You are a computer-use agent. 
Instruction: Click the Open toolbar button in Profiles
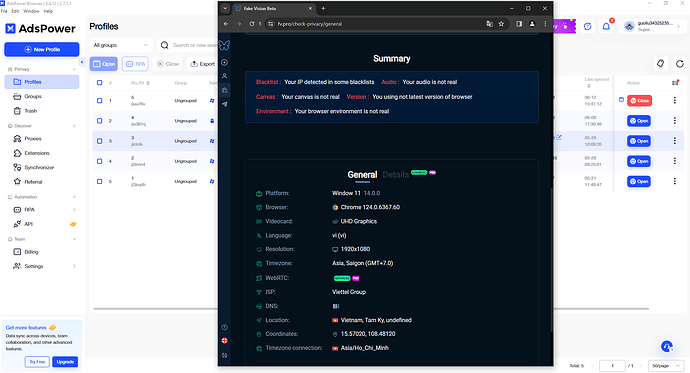pos(103,64)
